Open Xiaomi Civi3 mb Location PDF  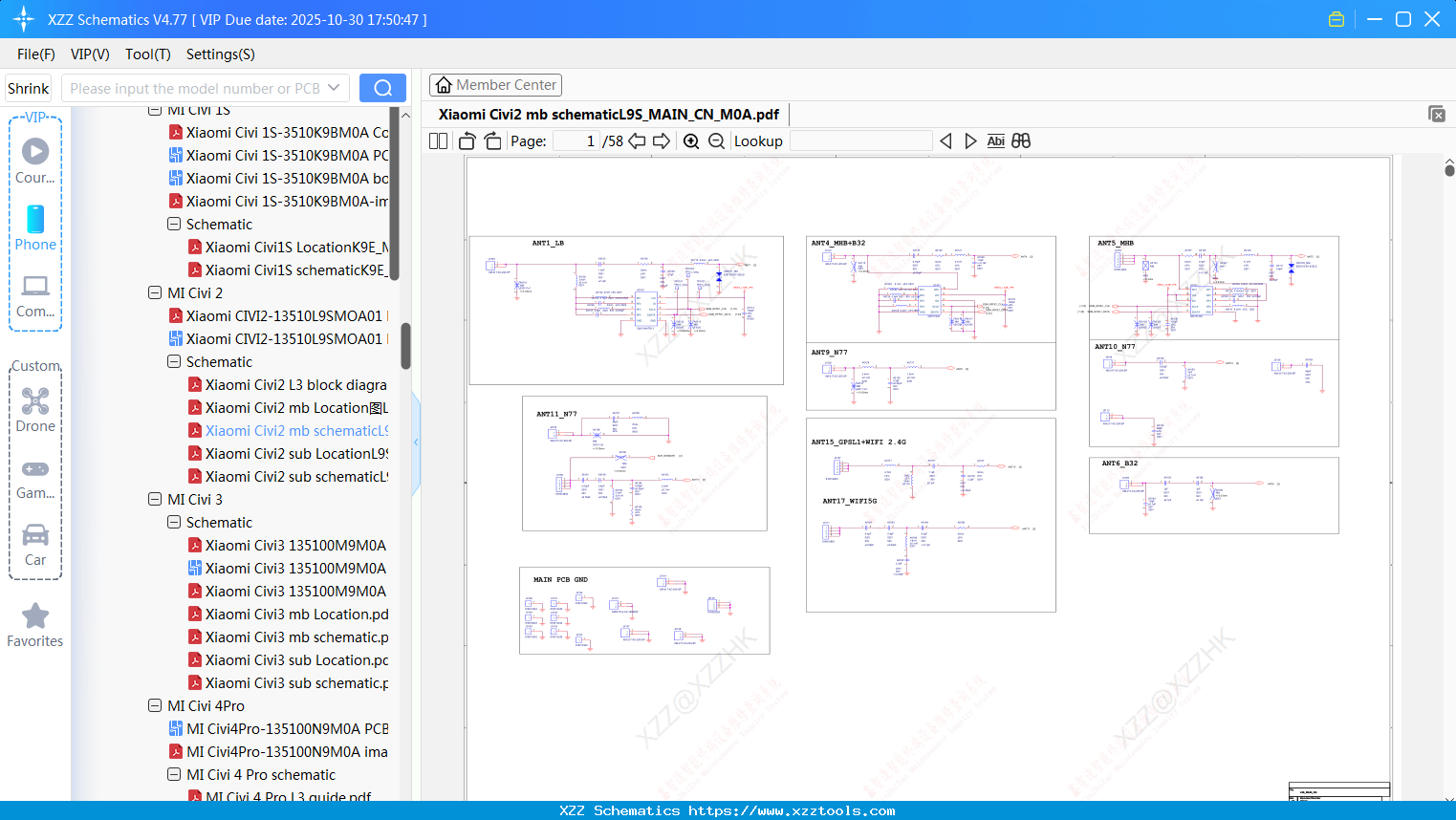(288, 614)
